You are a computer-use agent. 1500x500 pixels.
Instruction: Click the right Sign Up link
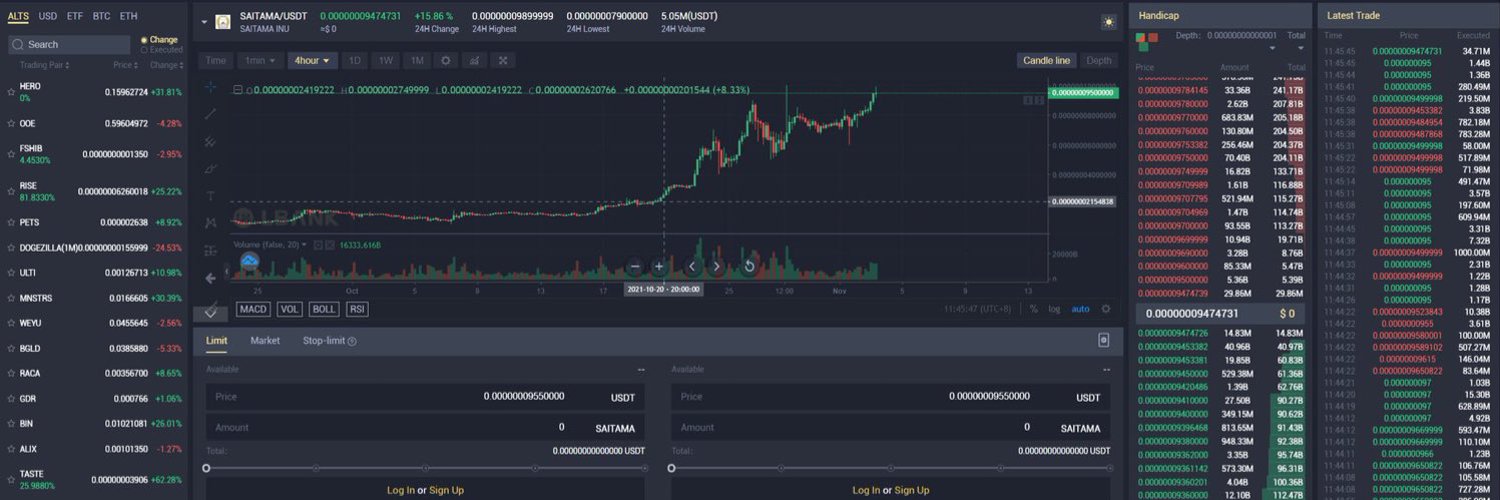911,490
